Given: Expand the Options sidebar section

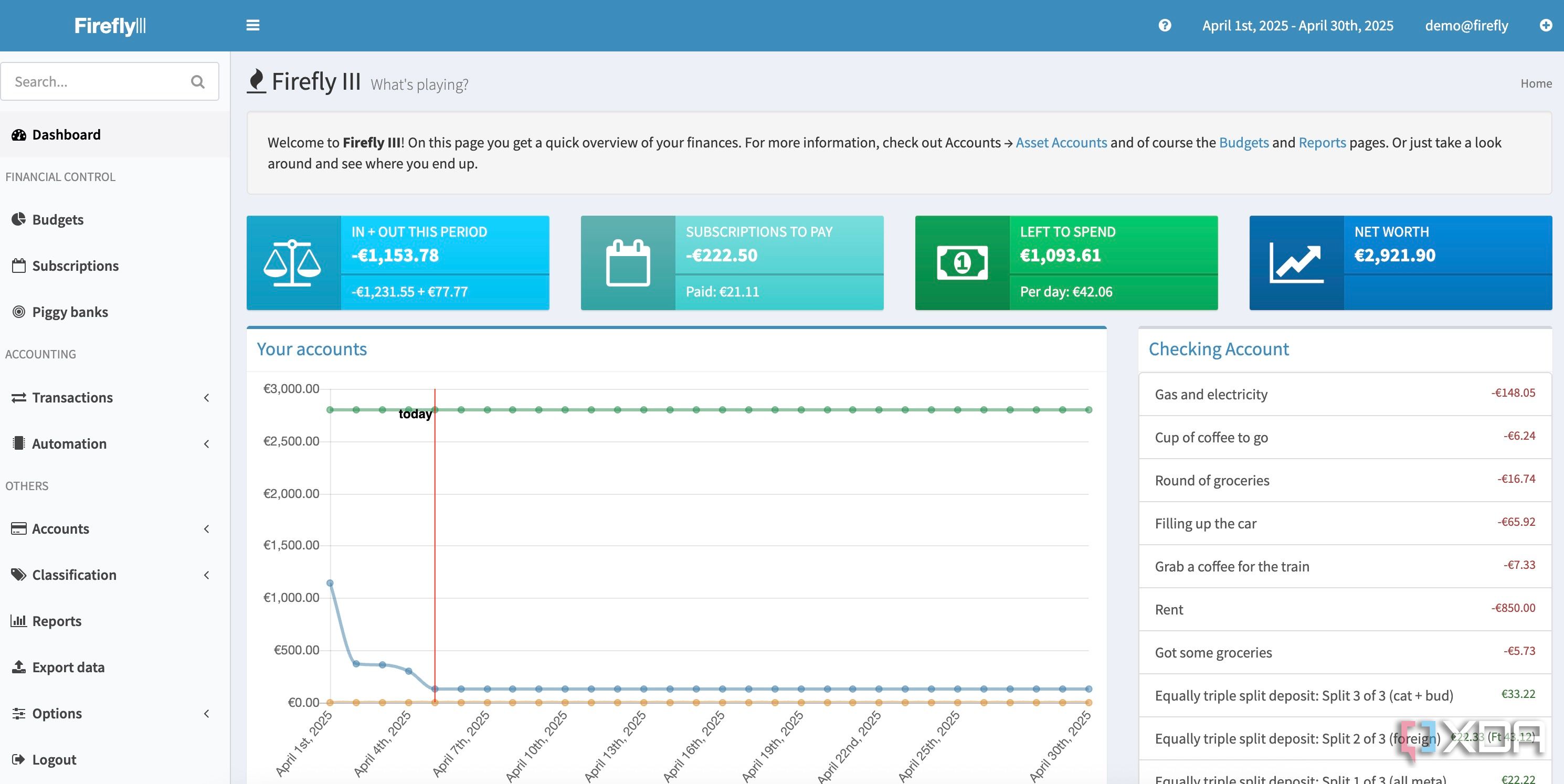Looking at the screenshot, I should click(57, 714).
